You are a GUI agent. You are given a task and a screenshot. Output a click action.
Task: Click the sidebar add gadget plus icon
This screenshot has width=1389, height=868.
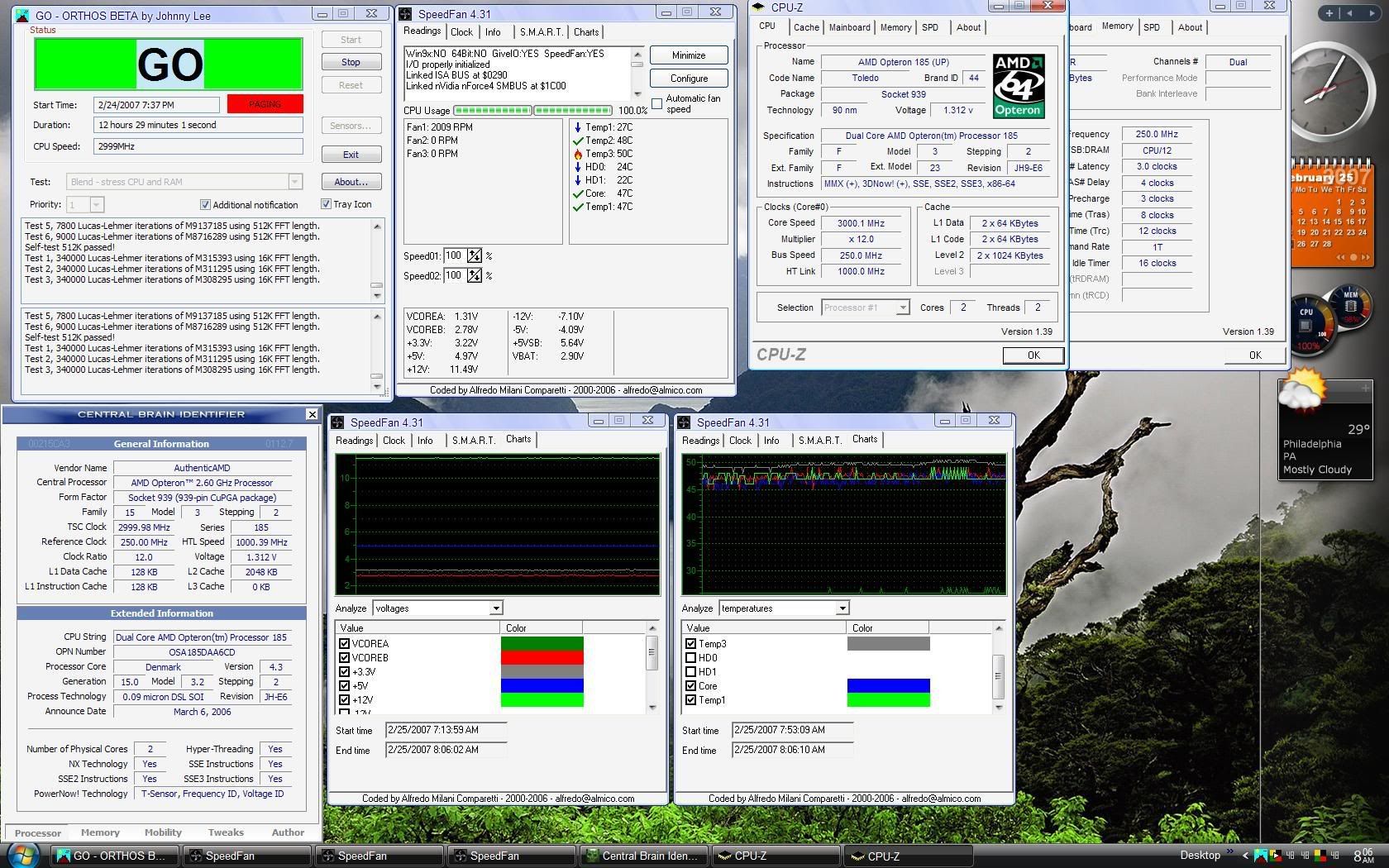[1329, 12]
